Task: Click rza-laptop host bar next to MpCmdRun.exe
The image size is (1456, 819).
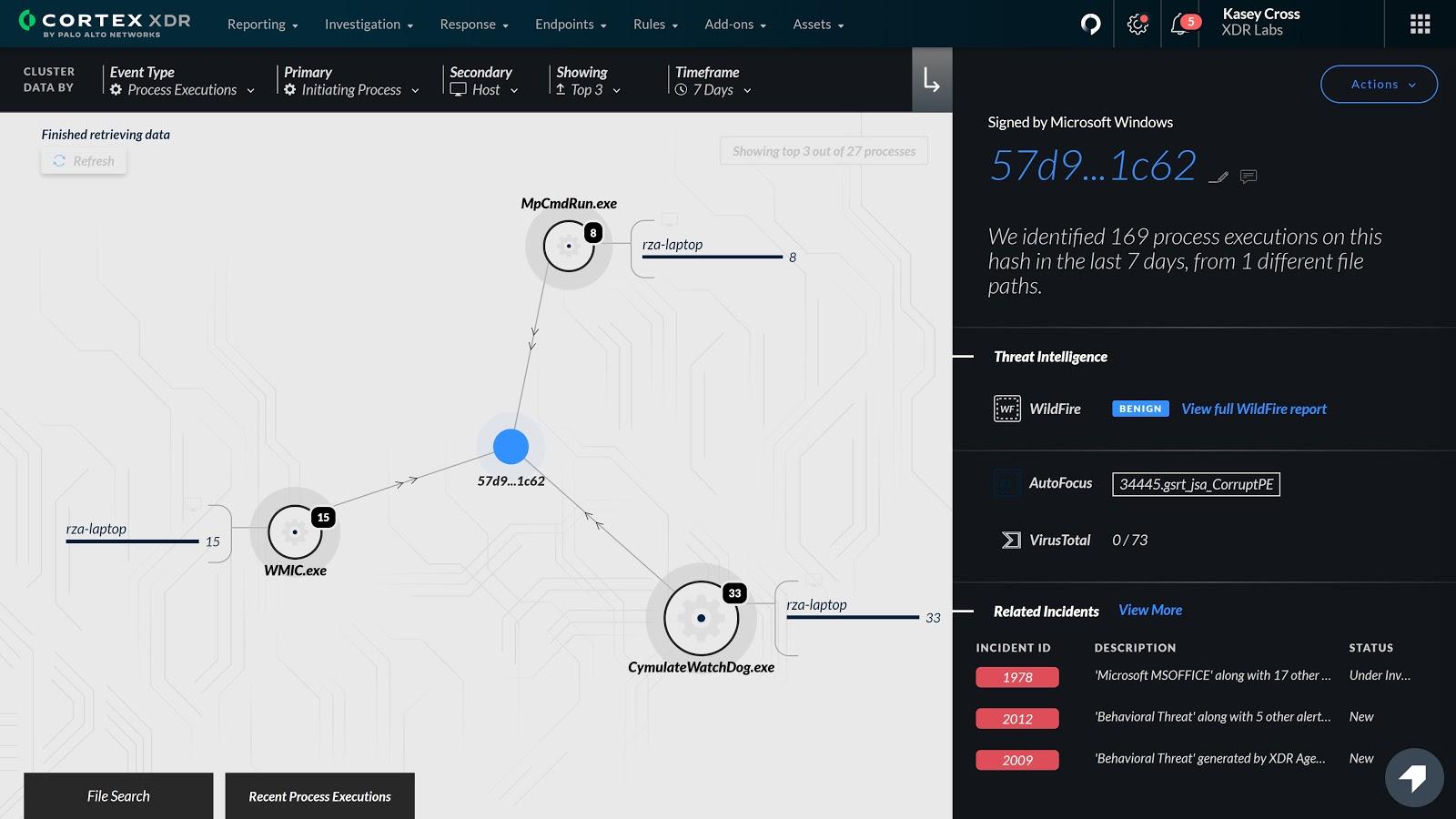Action: 713,257
